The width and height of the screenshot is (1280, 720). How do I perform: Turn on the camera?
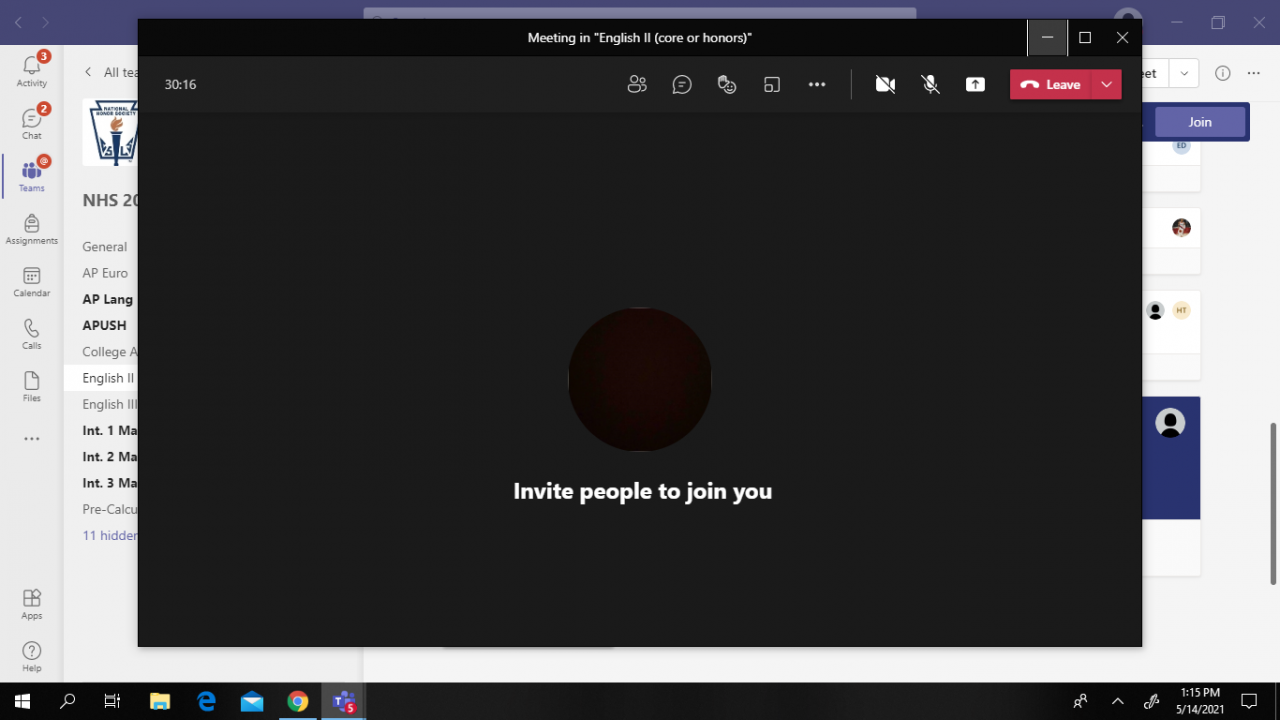(x=885, y=85)
